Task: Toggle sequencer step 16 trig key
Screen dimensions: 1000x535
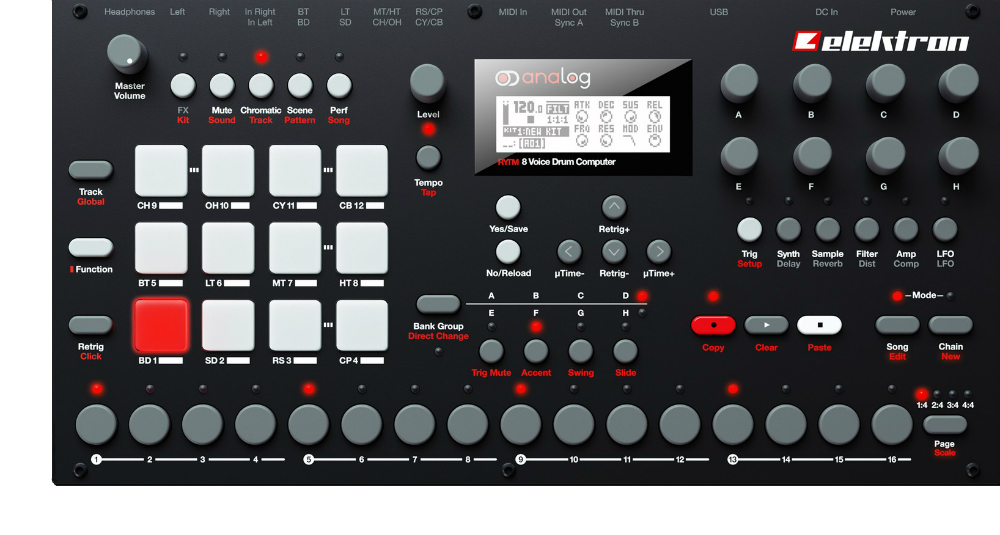Action: coord(892,424)
